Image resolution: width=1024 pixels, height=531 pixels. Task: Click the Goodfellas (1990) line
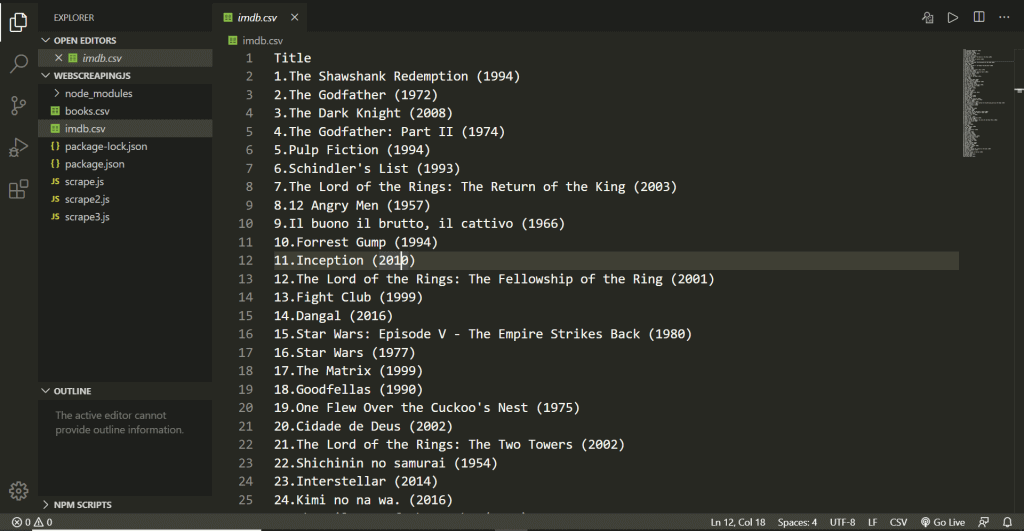[348, 389]
